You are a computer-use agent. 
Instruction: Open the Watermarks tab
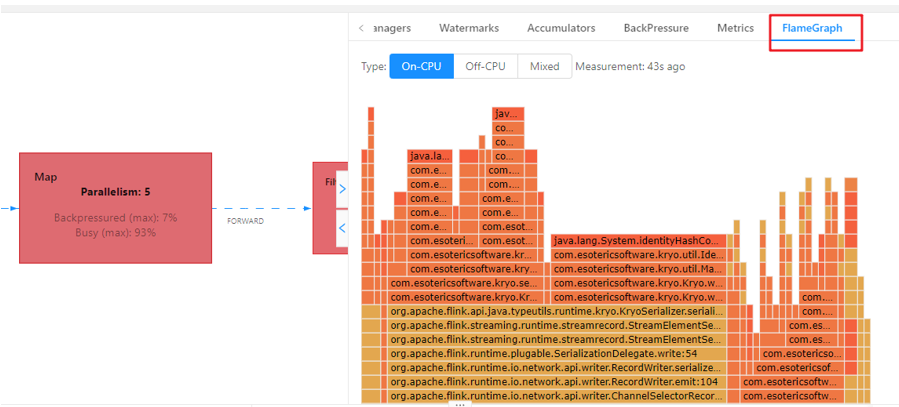tap(469, 28)
